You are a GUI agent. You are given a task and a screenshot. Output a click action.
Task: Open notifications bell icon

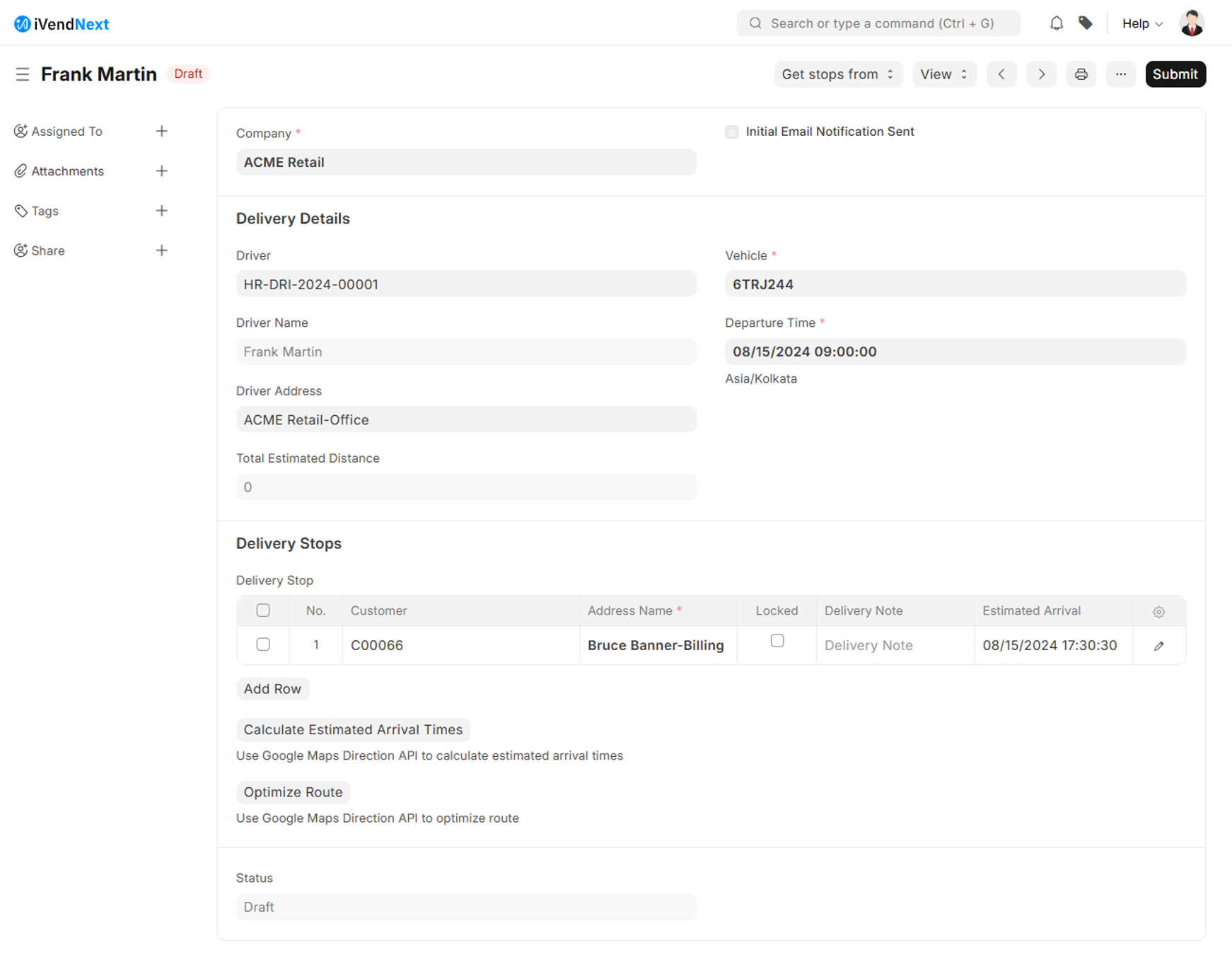tap(1056, 23)
